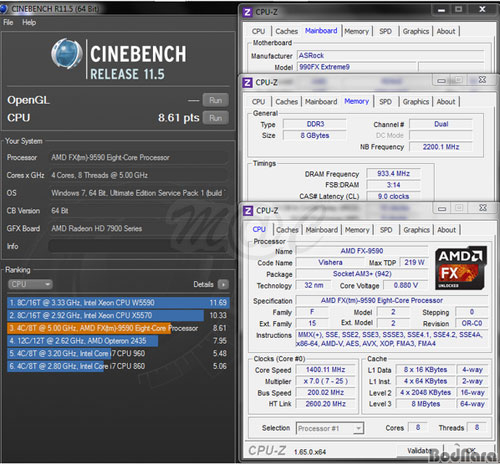
Task: Run the OpenGL benchmark
Action: (x=216, y=100)
